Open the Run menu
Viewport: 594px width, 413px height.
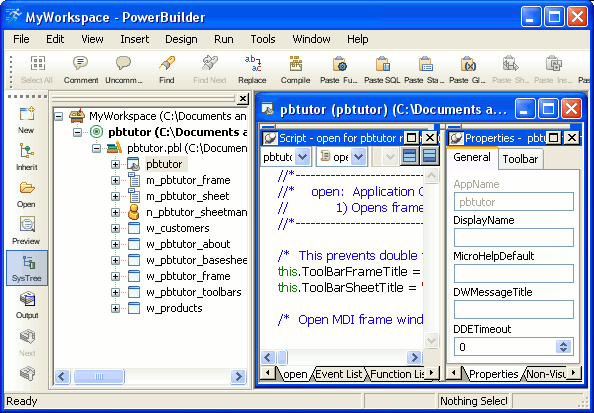tap(224, 39)
